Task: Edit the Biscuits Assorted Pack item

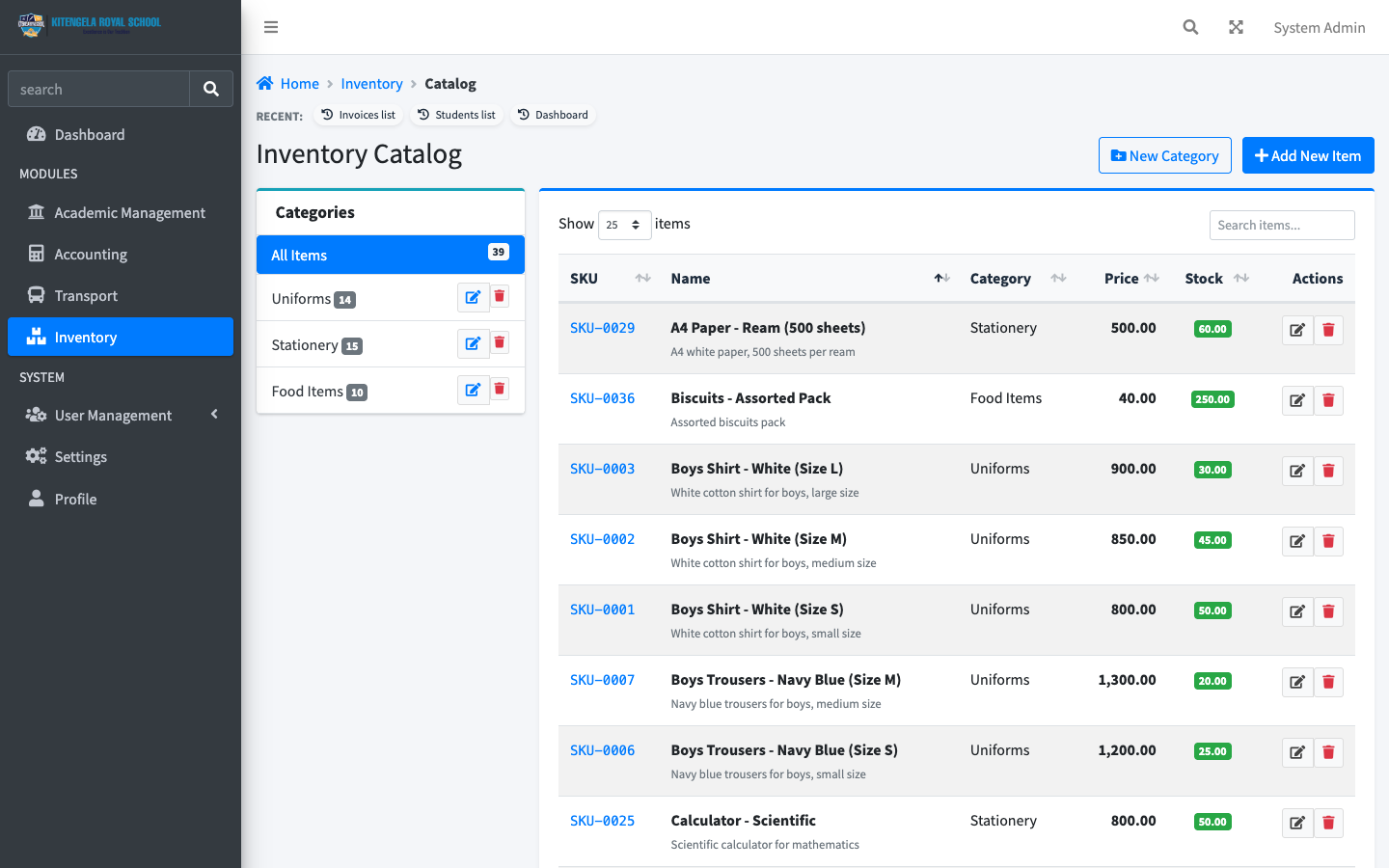Action: pyautogui.click(x=1297, y=400)
